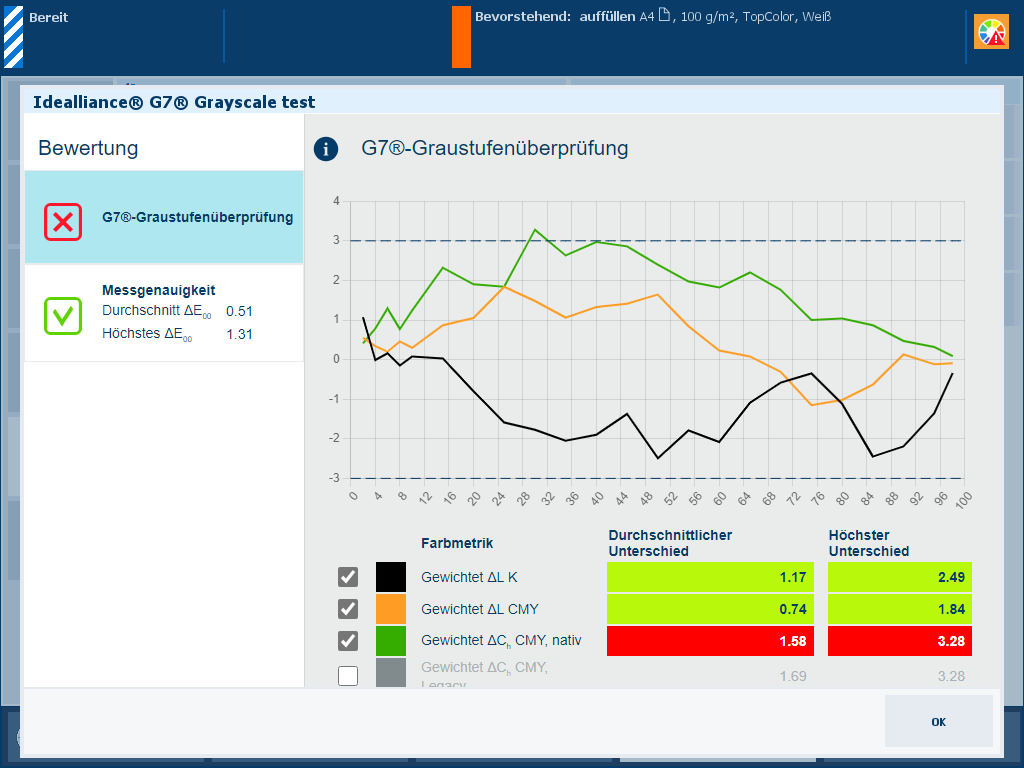Click the grayed-out 1.69 Legacy value
Screen dimensions: 1024x768
click(793, 676)
